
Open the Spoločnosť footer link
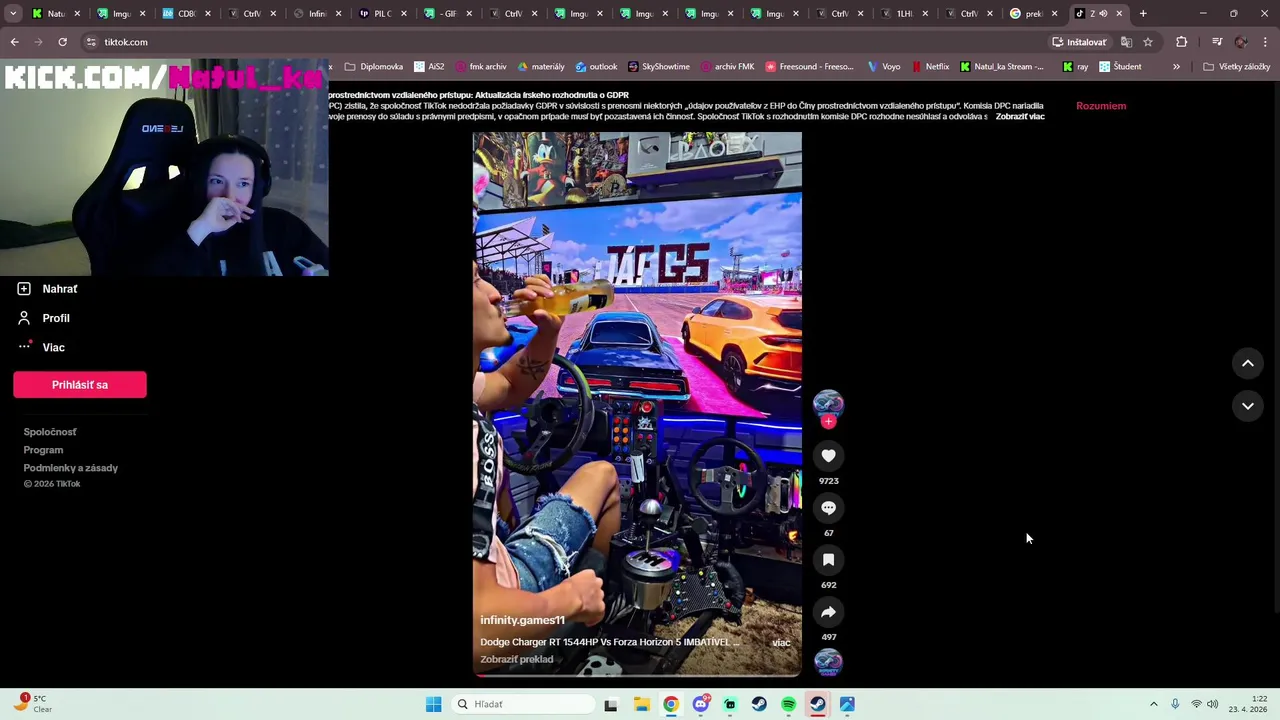pos(50,432)
